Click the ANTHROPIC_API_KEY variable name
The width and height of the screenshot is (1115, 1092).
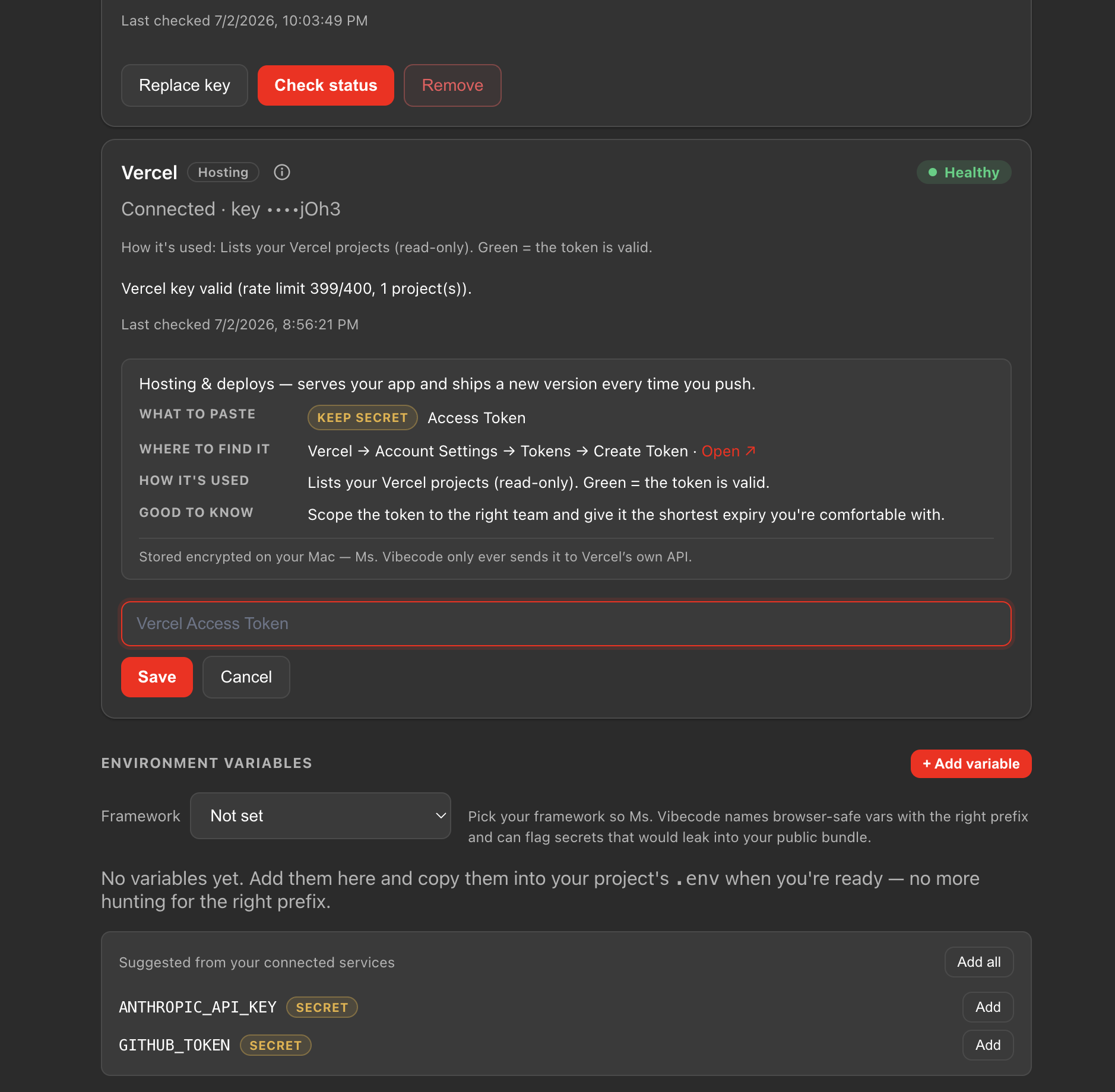coord(198,1007)
